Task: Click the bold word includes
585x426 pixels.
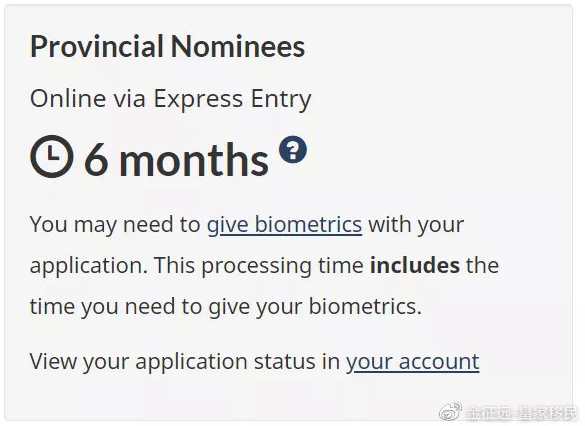Action: tap(414, 265)
